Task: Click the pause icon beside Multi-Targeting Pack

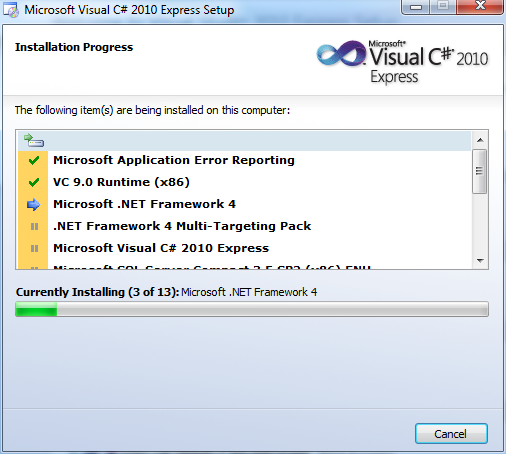Action: click(x=34, y=227)
